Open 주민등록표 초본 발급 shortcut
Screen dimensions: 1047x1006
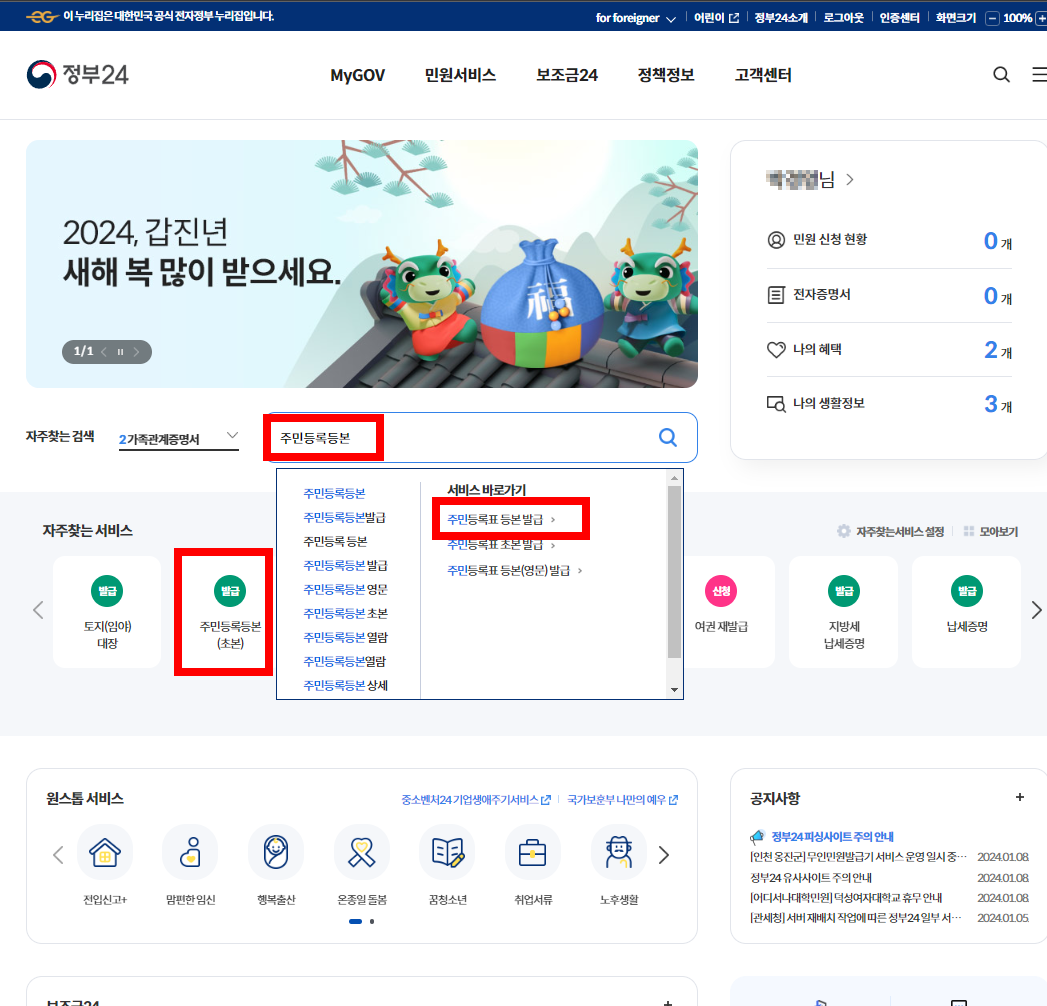[x=501, y=545]
